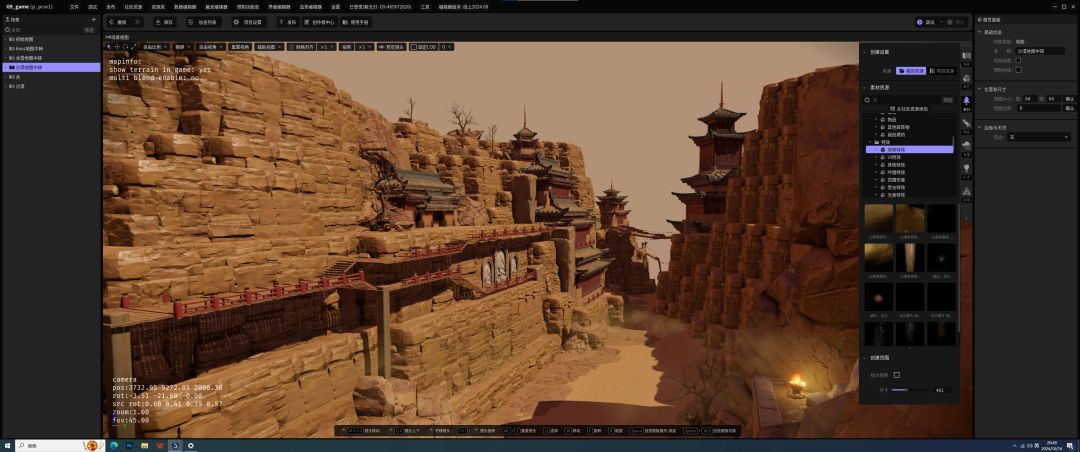Click the weather cloud icon in side toolbar
Image resolution: width=1080 pixels, height=452 pixels.
(x=966, y=145)
